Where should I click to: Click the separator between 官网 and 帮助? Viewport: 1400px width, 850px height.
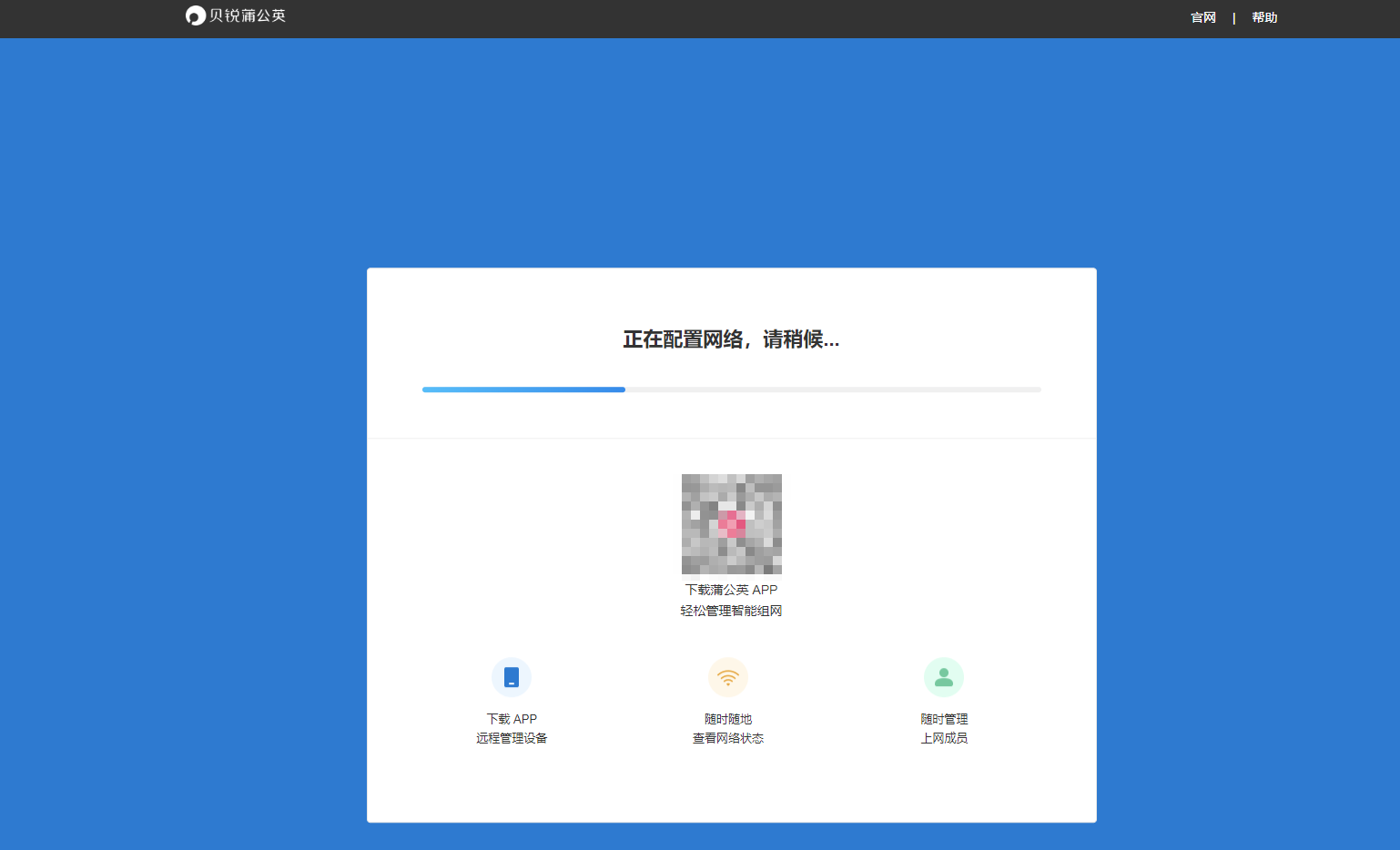coord(1233,17)
